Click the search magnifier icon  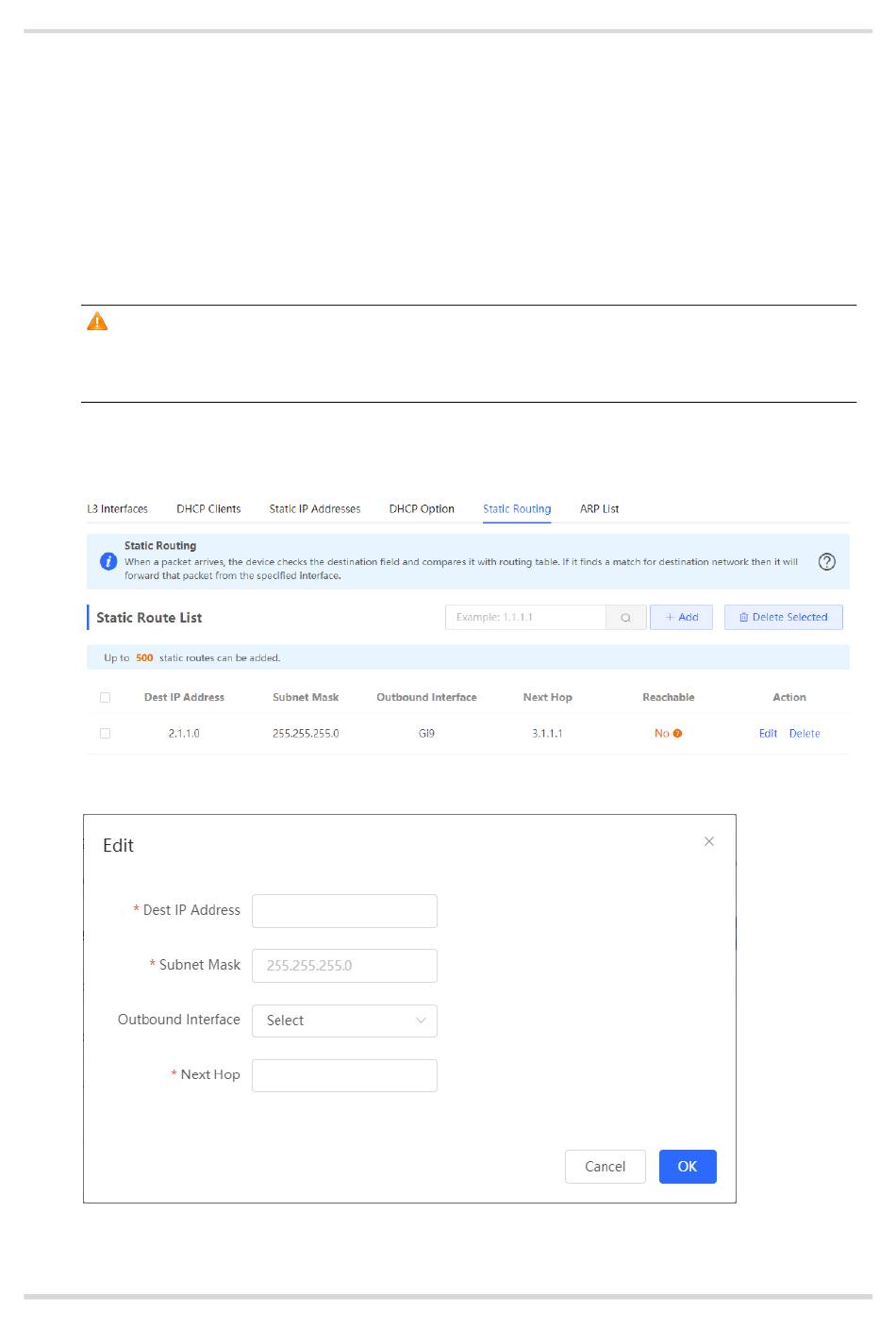click(625, 618)
